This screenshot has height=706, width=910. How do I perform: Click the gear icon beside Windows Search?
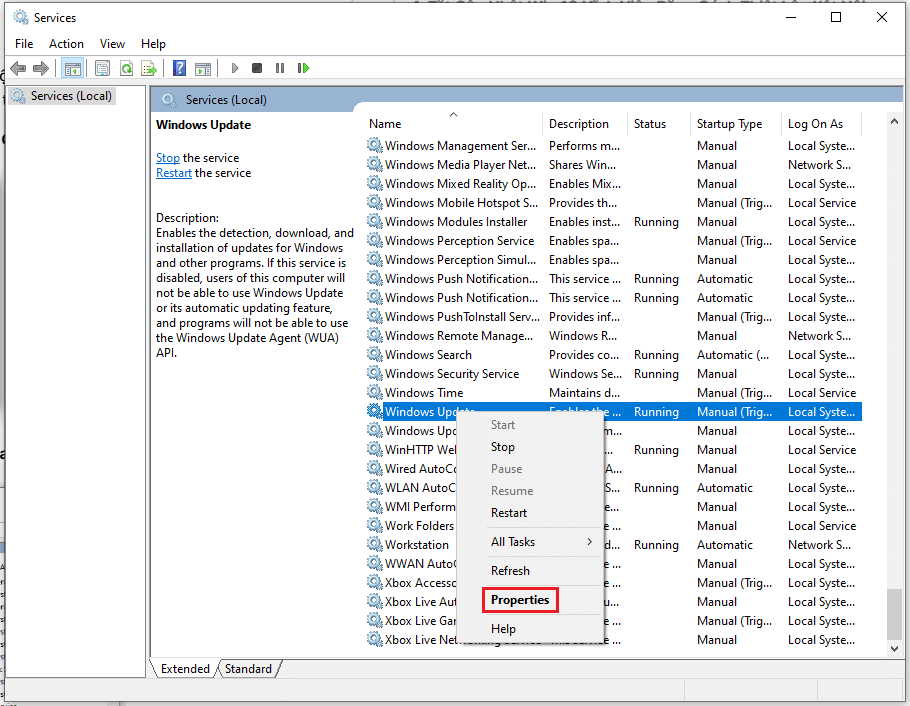[375, 354]
